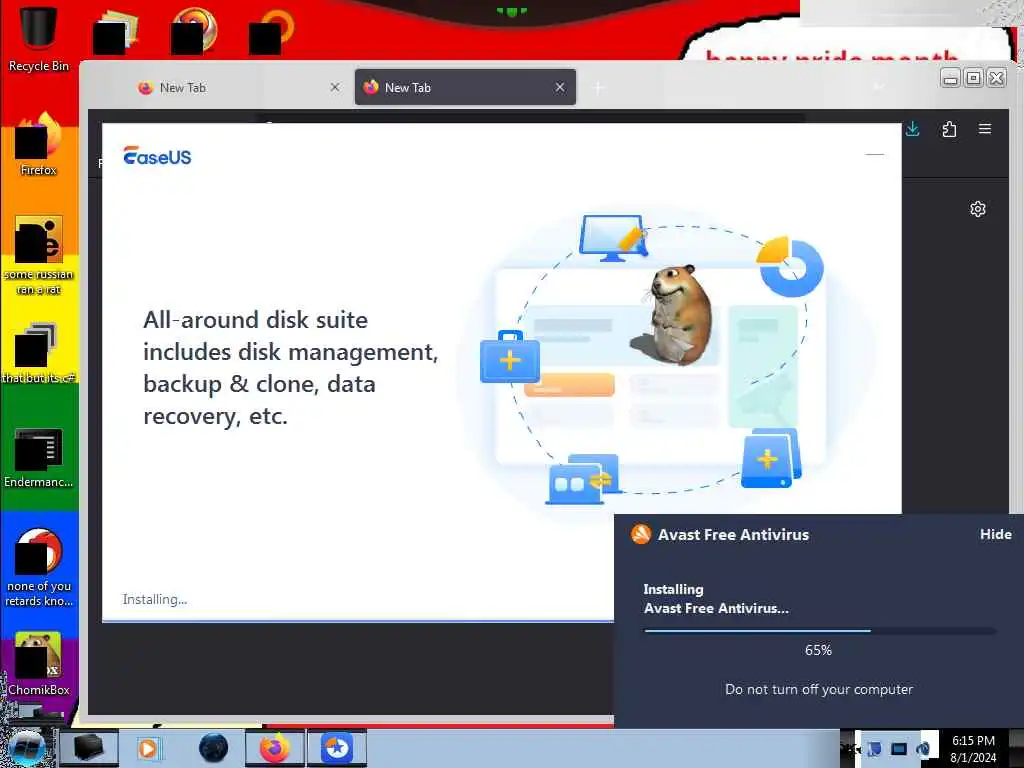The height and width of the screenshot is (768, 1024).
Task: Open the 'some russian ran a rat' desktop icon
Action: pos(38,255)
